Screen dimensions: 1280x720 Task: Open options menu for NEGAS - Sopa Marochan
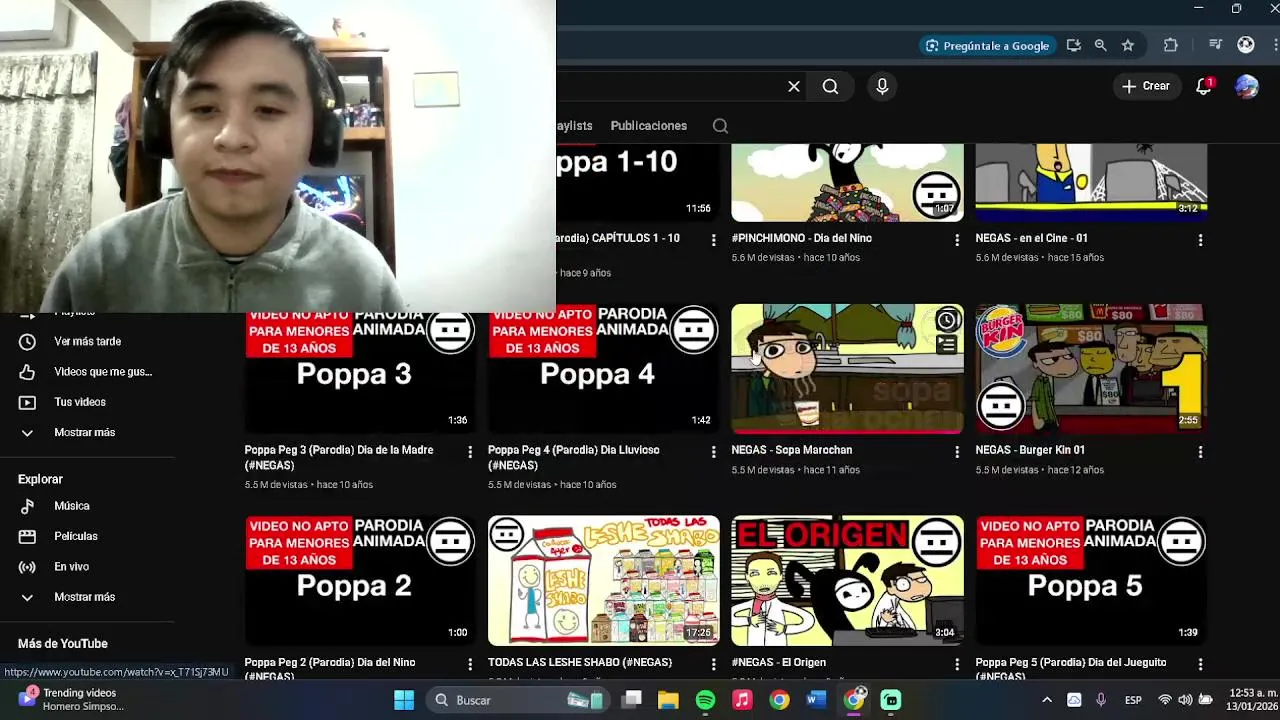click(957, 452)
